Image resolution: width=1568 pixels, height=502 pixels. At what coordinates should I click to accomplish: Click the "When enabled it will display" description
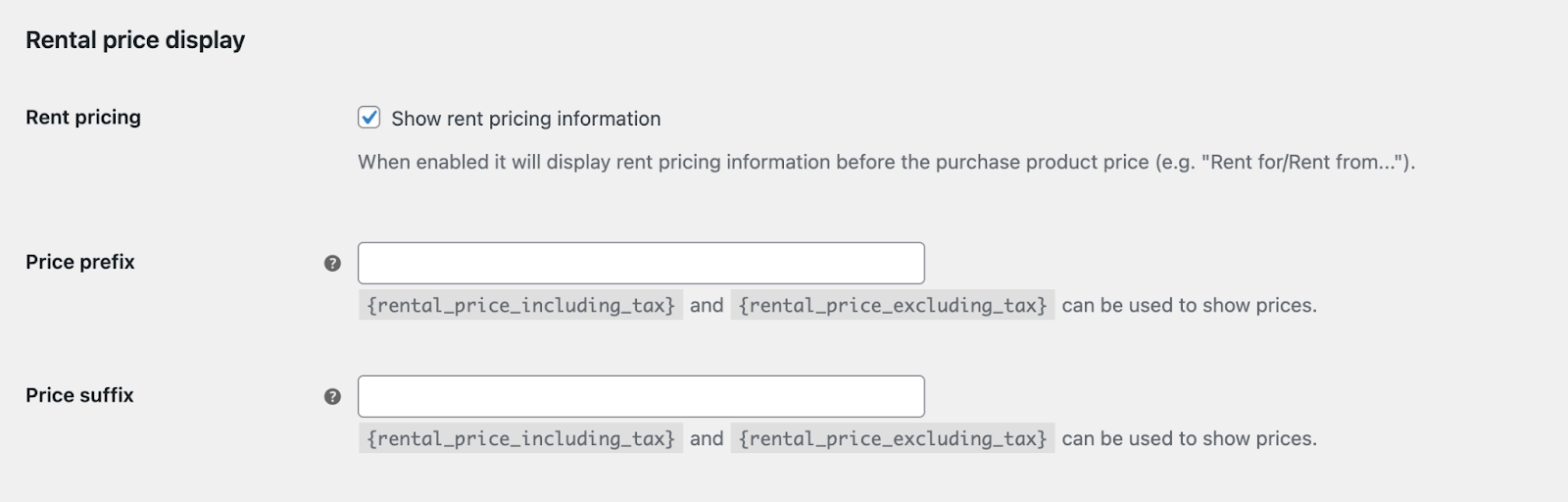tap(886, 162)
